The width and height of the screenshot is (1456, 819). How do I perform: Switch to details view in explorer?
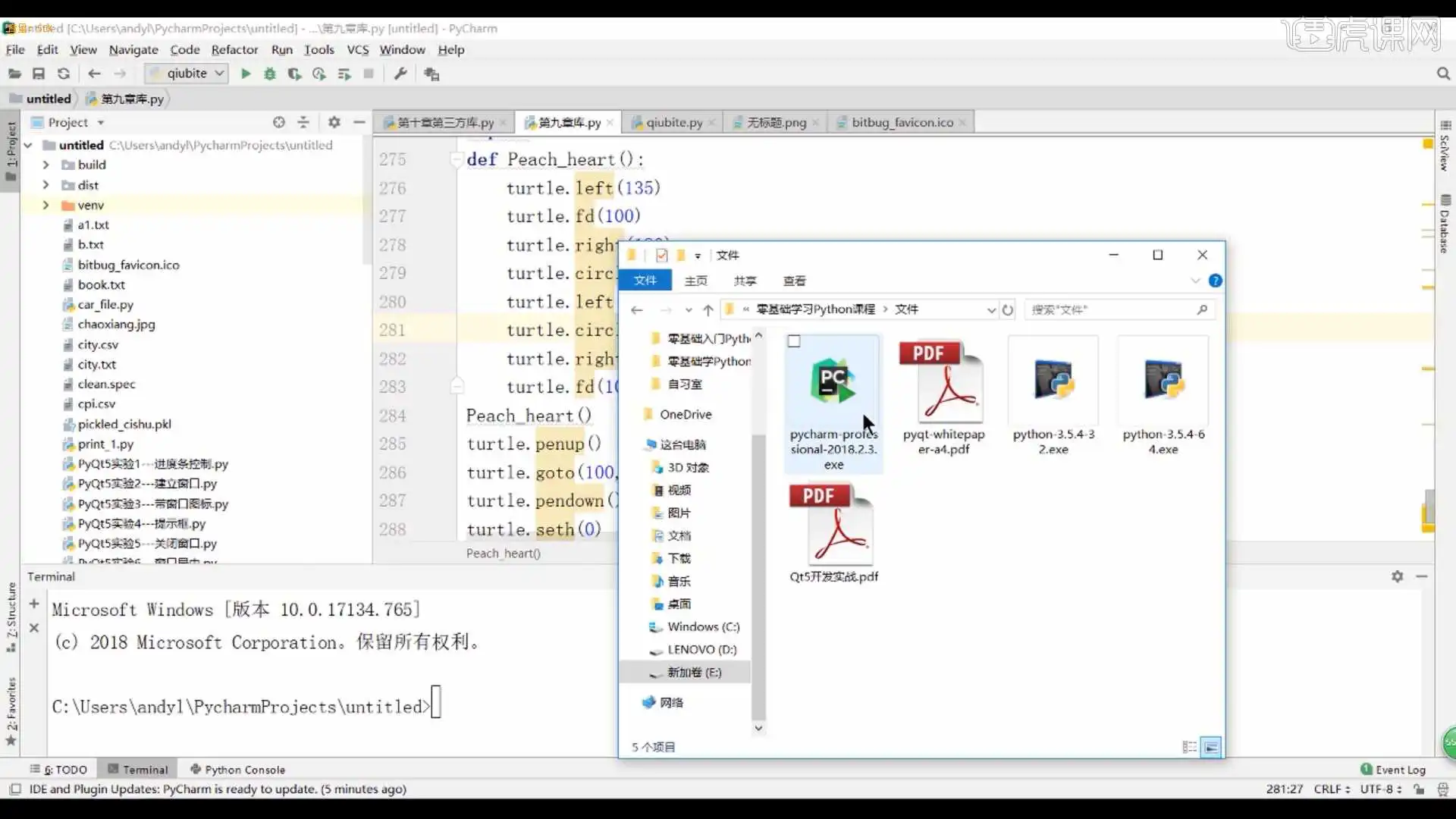1189,747
